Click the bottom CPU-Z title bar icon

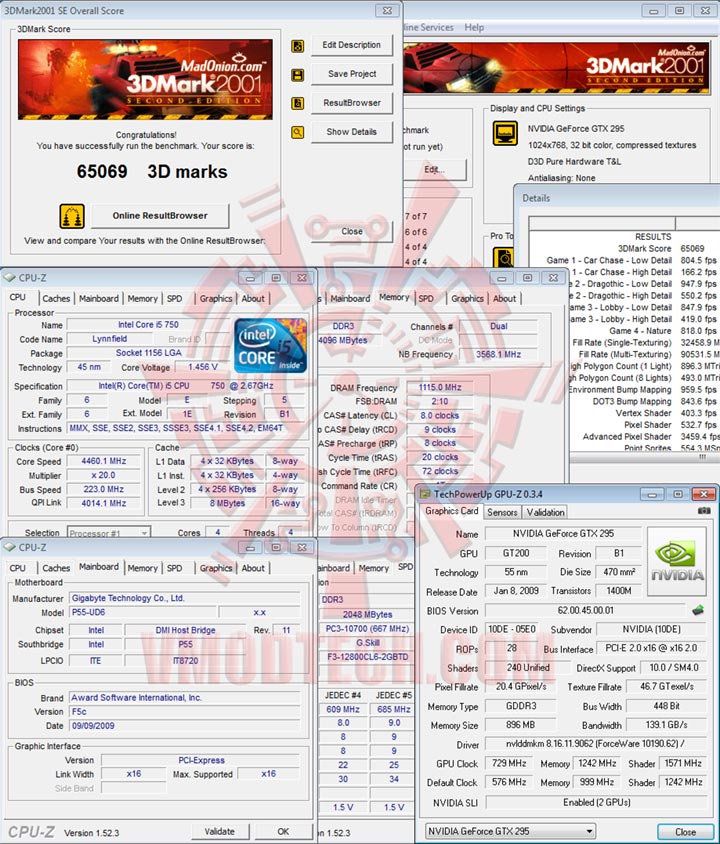[x=10, y=547]
